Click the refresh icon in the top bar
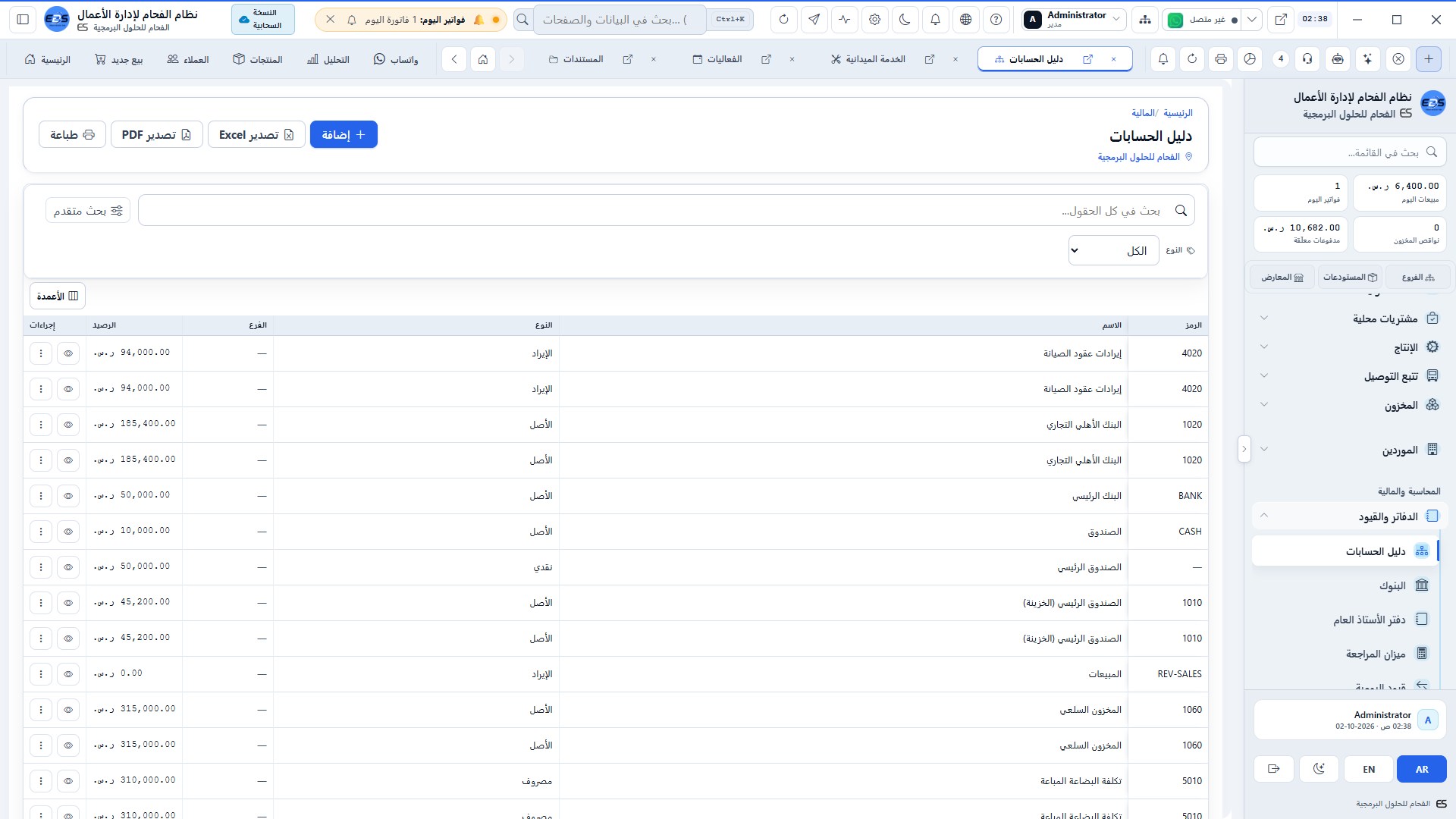Viewport: 1456px width, 819px height. [x=784, y=20]
